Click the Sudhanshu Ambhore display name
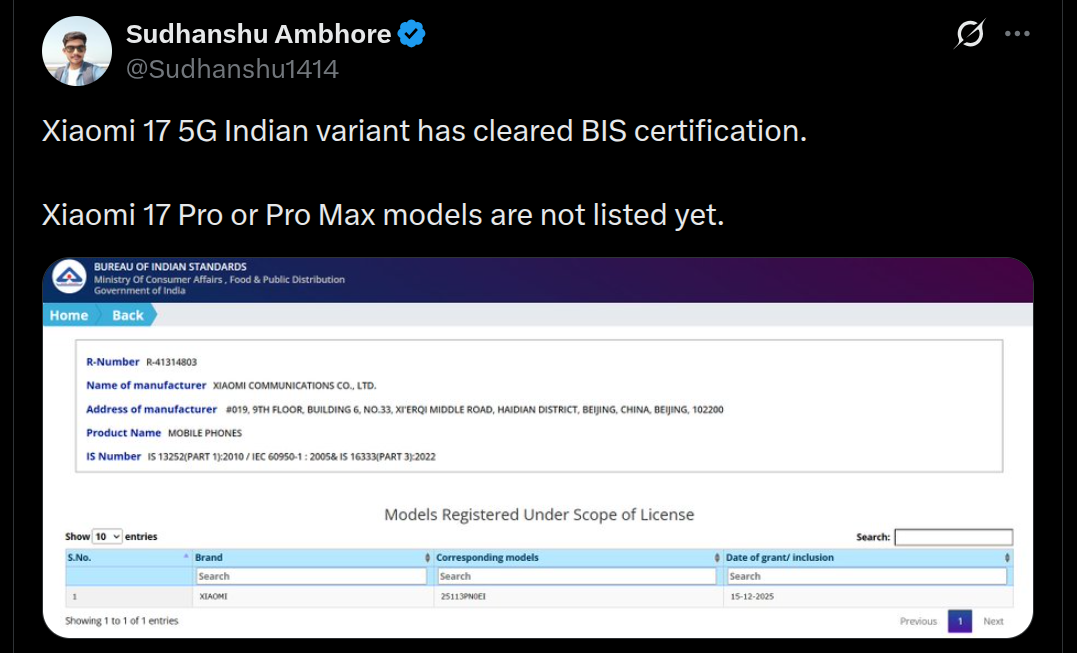 (258, 34)
